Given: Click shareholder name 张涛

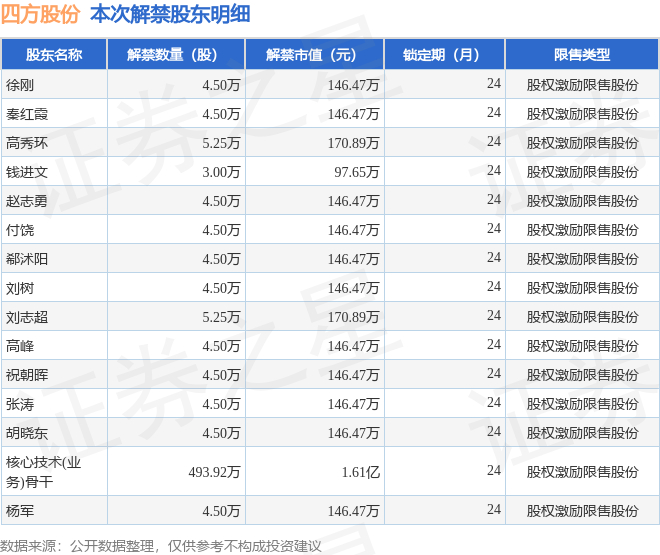Looking at the screenshot, I should coord(20,404).
